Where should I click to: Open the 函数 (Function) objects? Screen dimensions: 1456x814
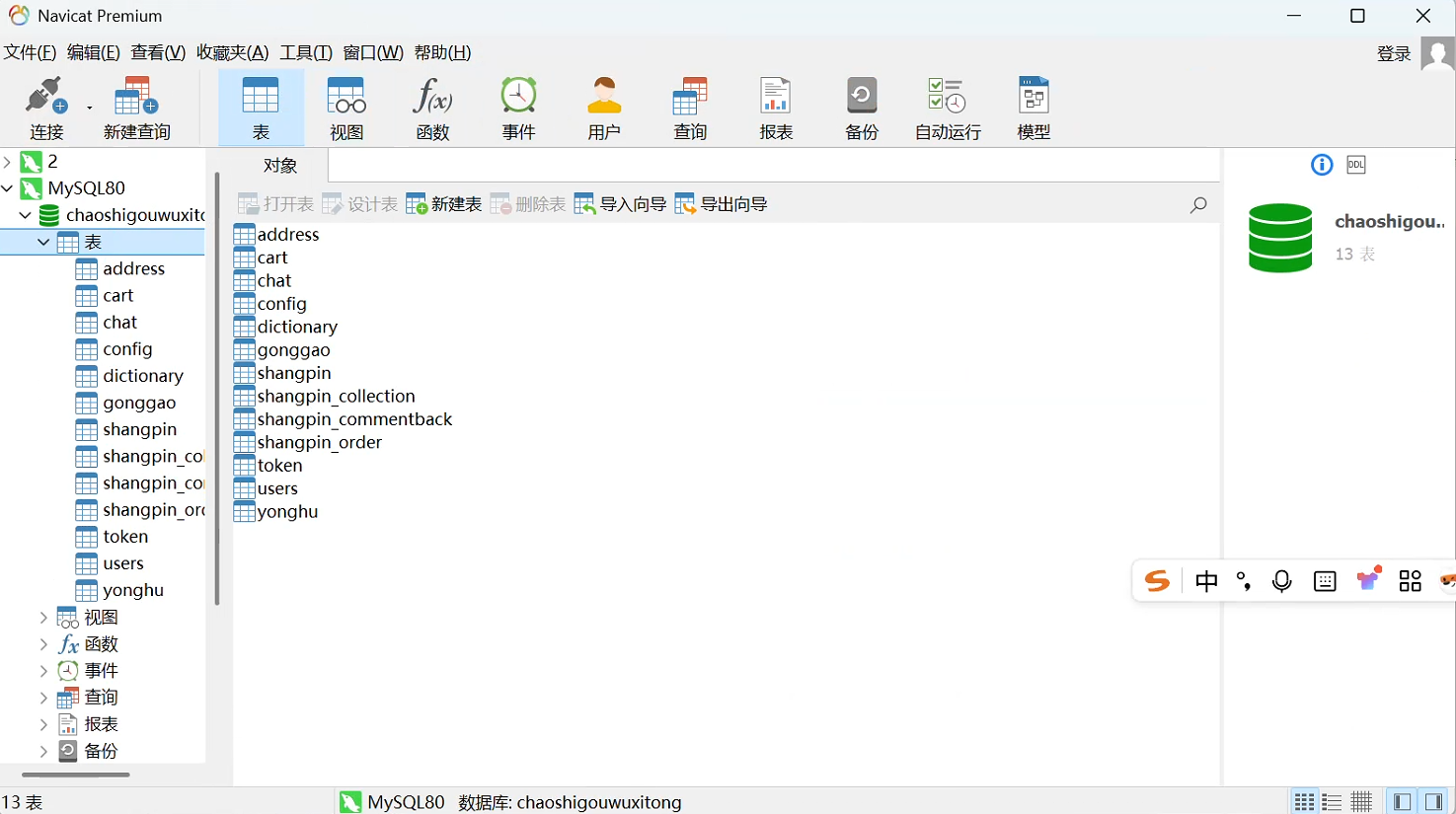(x=432, y=109)
